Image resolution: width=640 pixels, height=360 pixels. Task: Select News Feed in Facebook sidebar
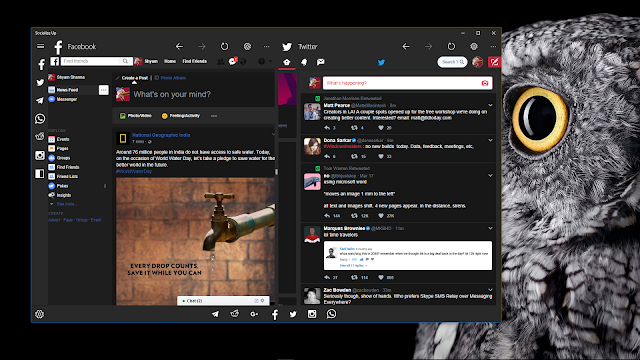click(68, 90)
